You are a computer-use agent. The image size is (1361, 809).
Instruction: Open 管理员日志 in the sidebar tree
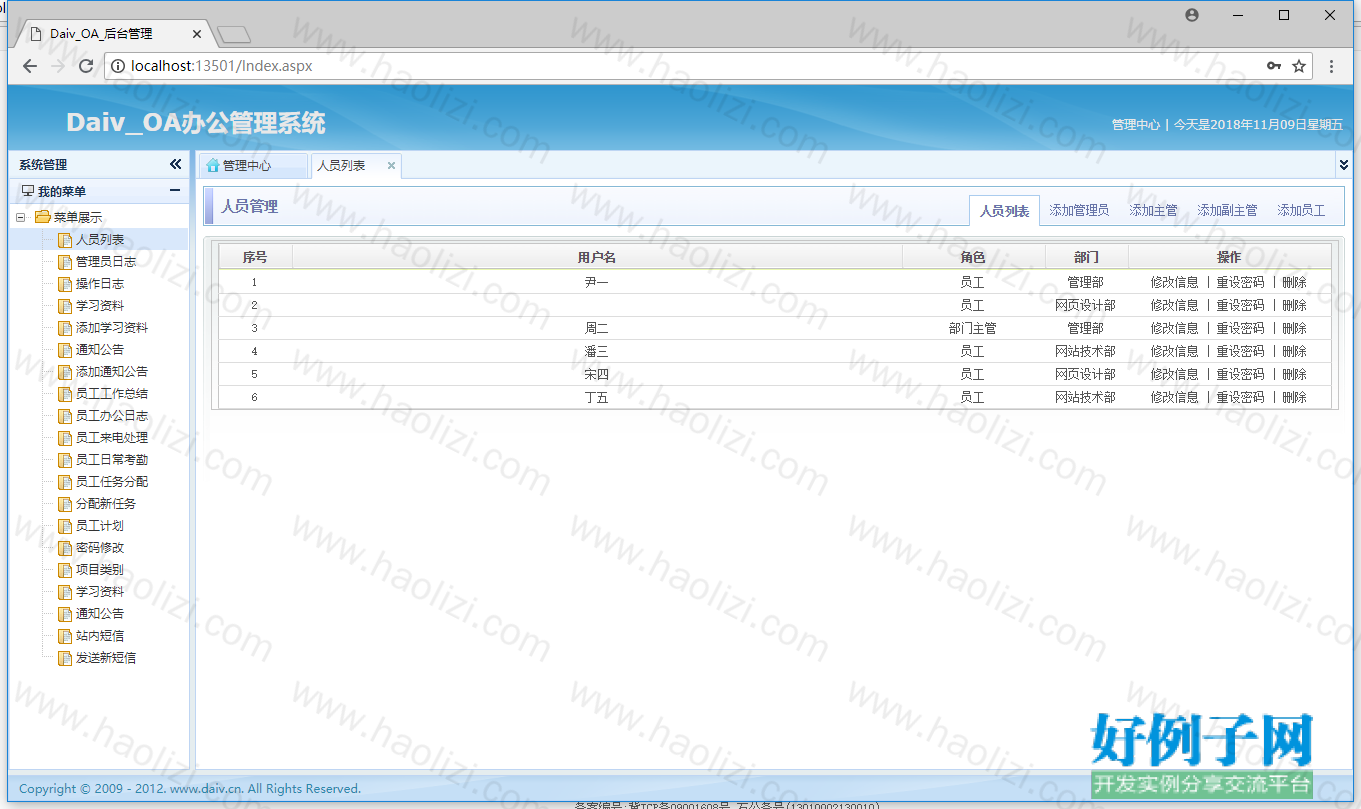click(106, 262)
